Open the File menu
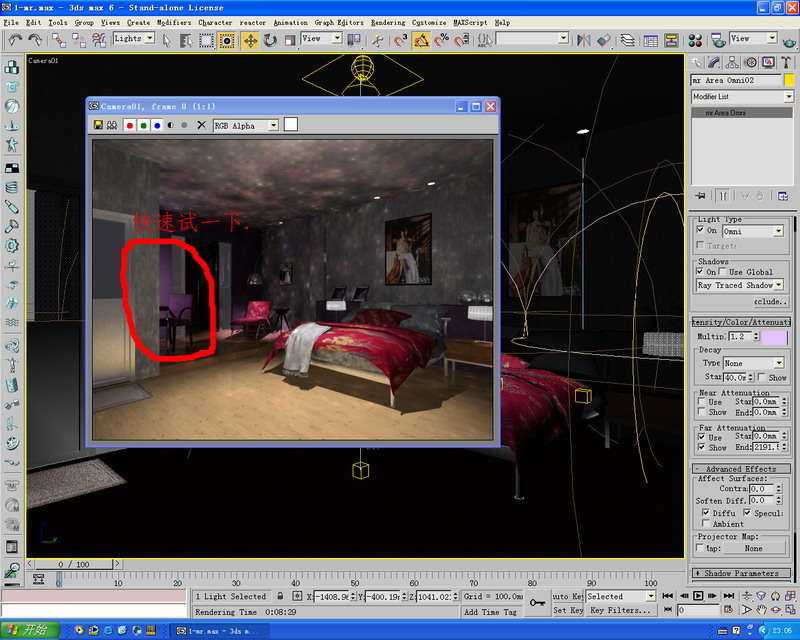Screen dimensions: 800x640 click(x=11, y=22)
